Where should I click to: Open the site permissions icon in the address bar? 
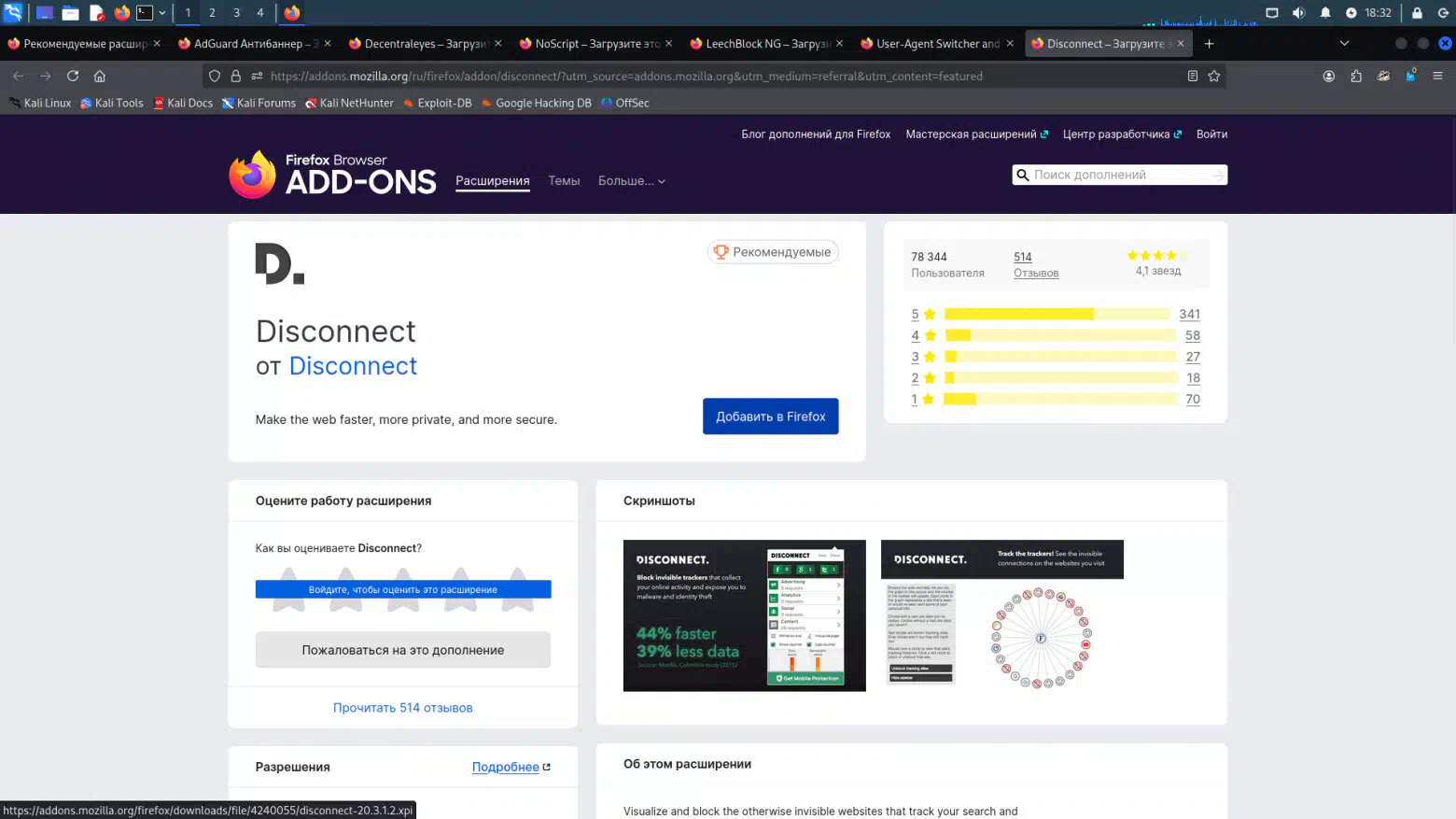(x=257, y=77)
